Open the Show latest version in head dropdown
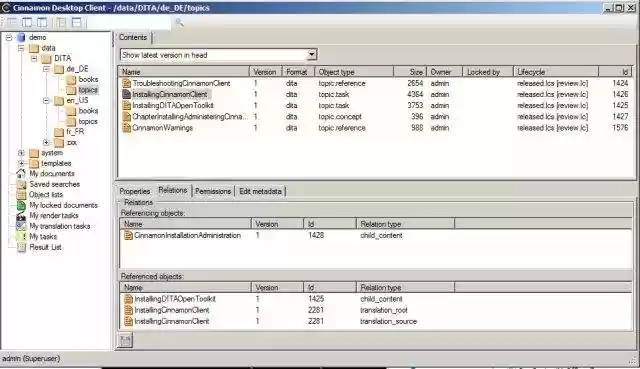 click(312, 54)
